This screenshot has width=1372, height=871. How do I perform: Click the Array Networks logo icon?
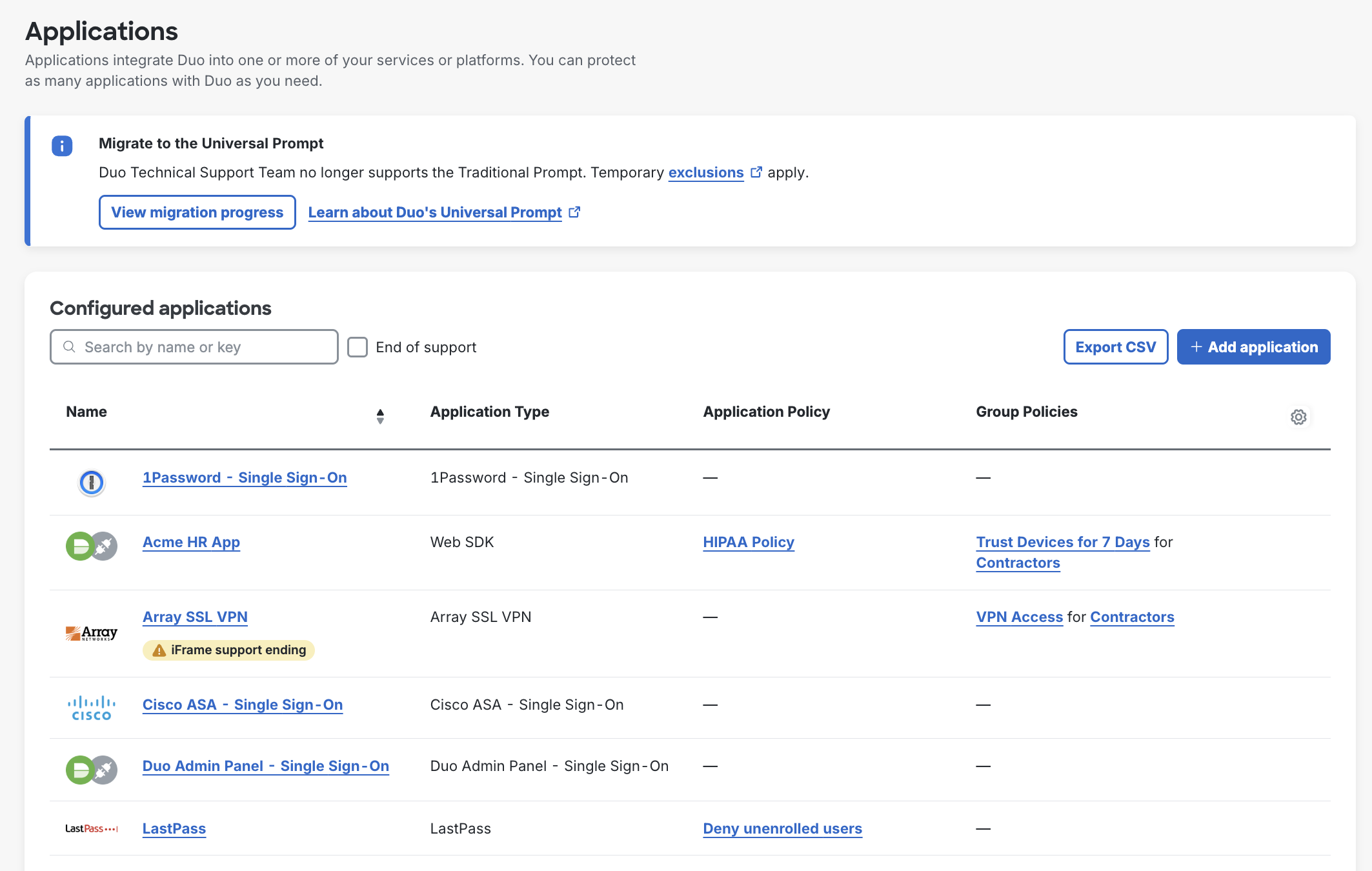[91, 634]
